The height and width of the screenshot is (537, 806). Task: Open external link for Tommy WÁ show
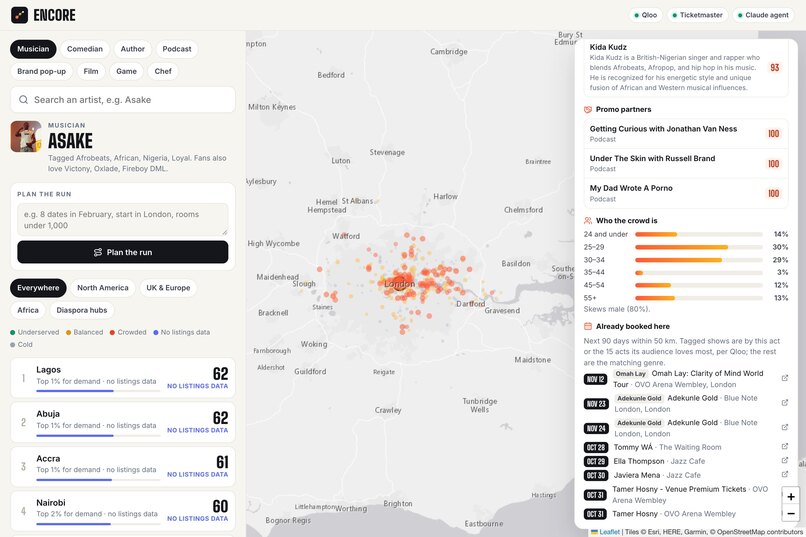(784, 447)
